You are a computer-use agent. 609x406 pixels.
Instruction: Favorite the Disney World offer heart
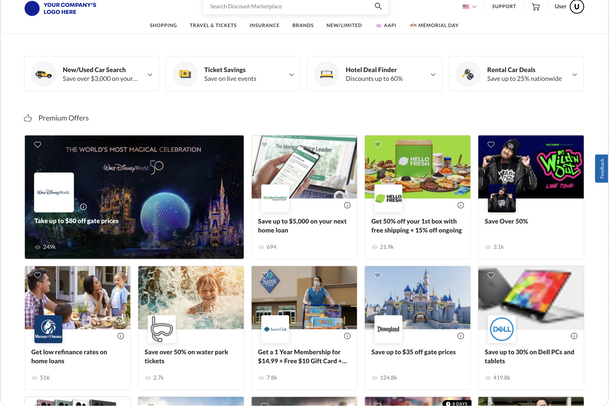click(38, 145)
